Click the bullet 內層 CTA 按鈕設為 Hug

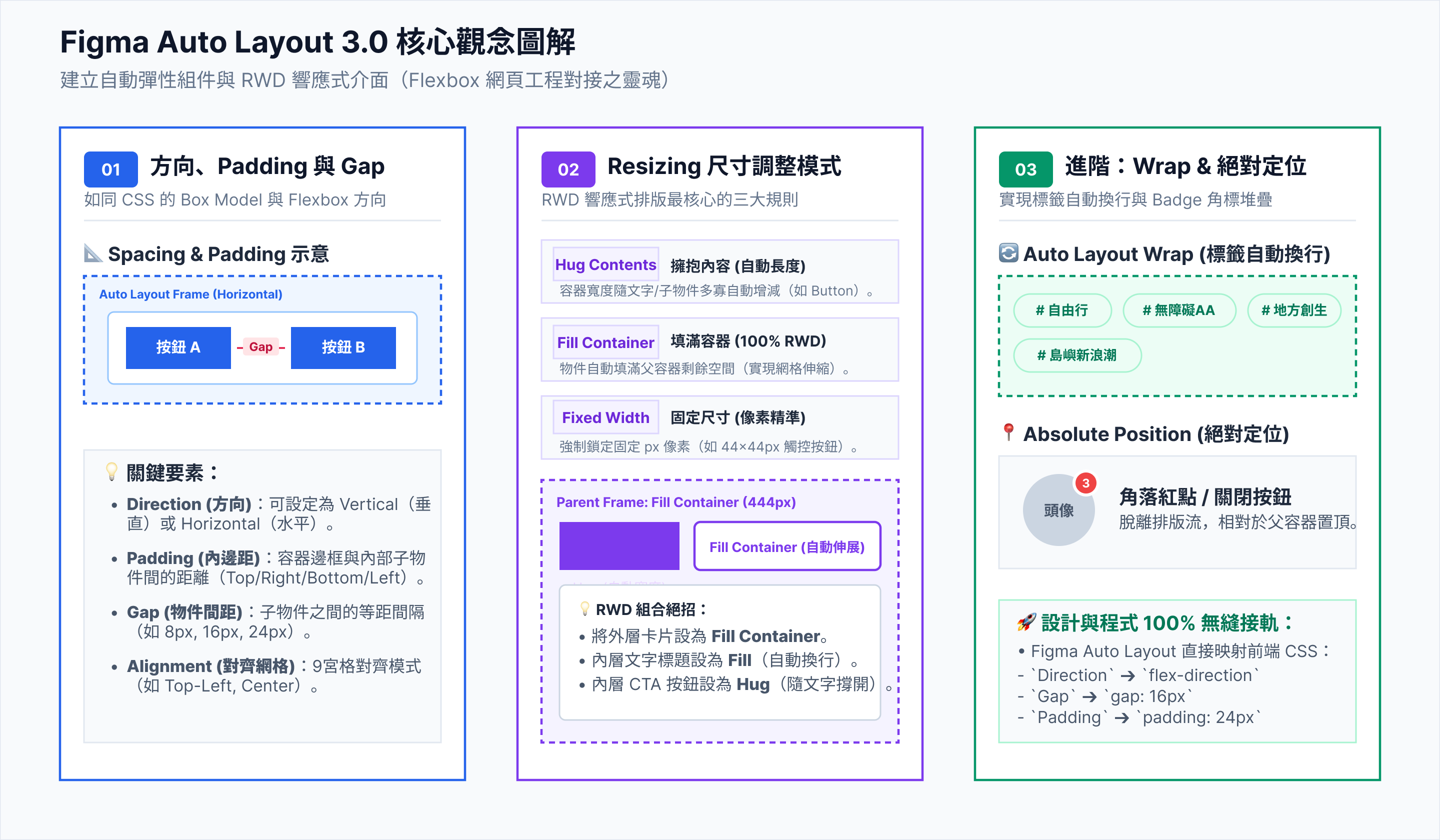click(x=735, y=684)
